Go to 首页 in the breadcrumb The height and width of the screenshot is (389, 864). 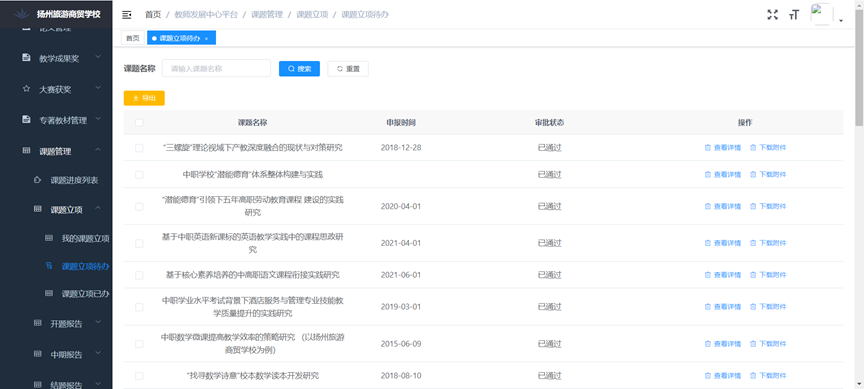pos(153,15)
